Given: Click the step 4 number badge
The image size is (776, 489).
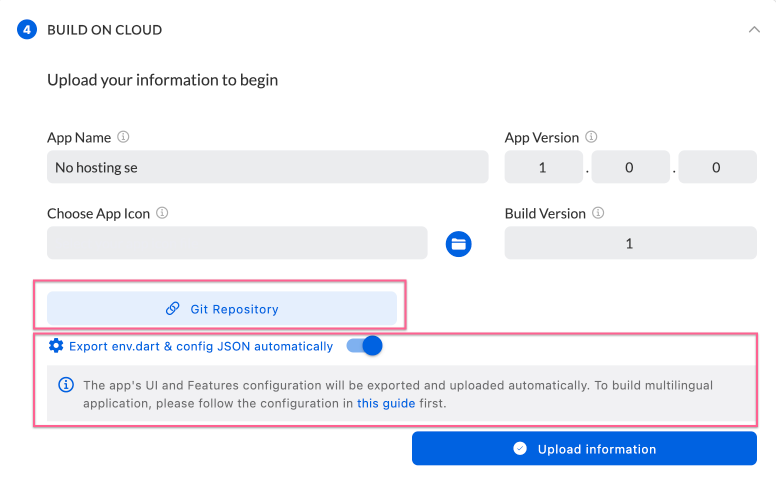Looking at the screenshot, I should point(27,30).
